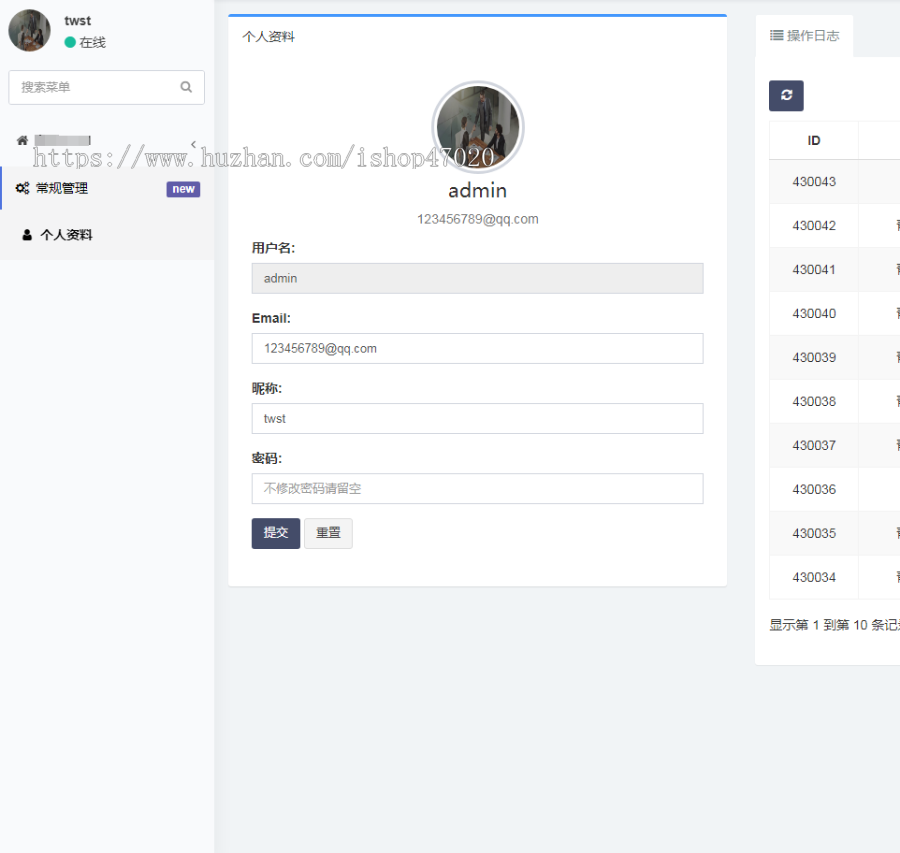Click the 在线 status label
Image resolution: width=900 pixels, height=853 pixels.
point(92,42)
